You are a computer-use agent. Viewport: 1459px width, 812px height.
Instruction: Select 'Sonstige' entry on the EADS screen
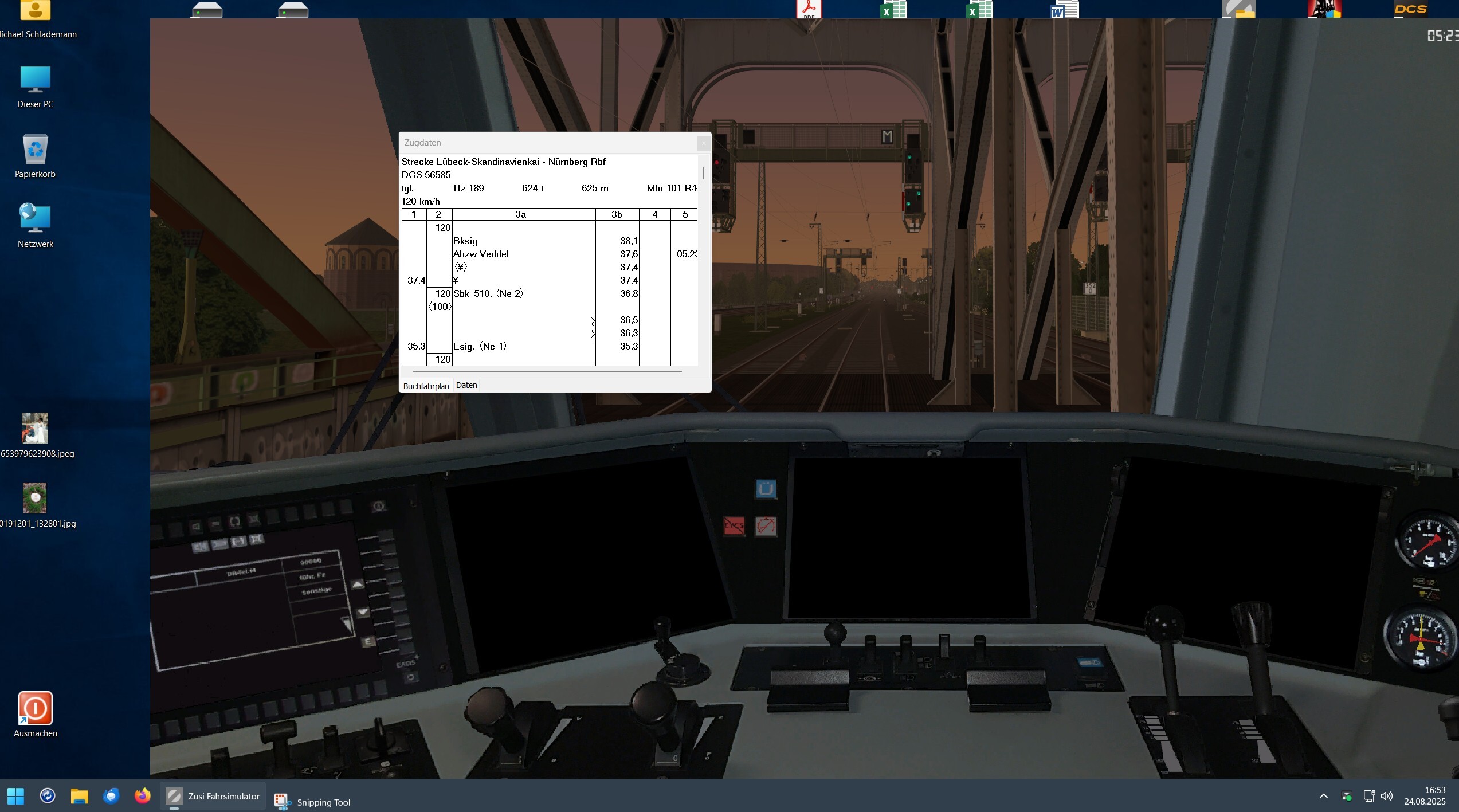click(317, 590)
